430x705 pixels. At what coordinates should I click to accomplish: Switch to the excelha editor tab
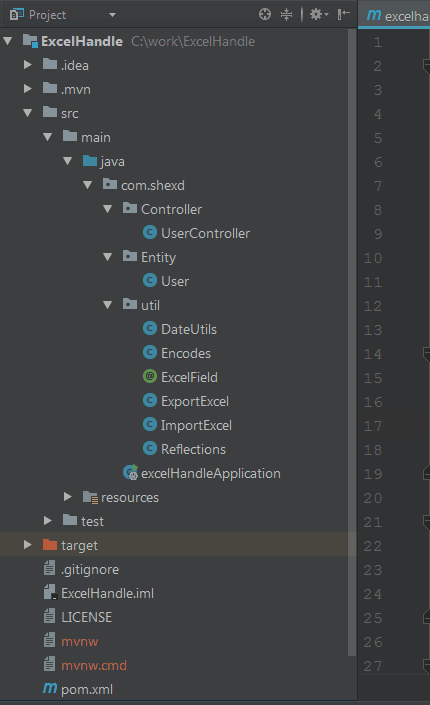396,15
